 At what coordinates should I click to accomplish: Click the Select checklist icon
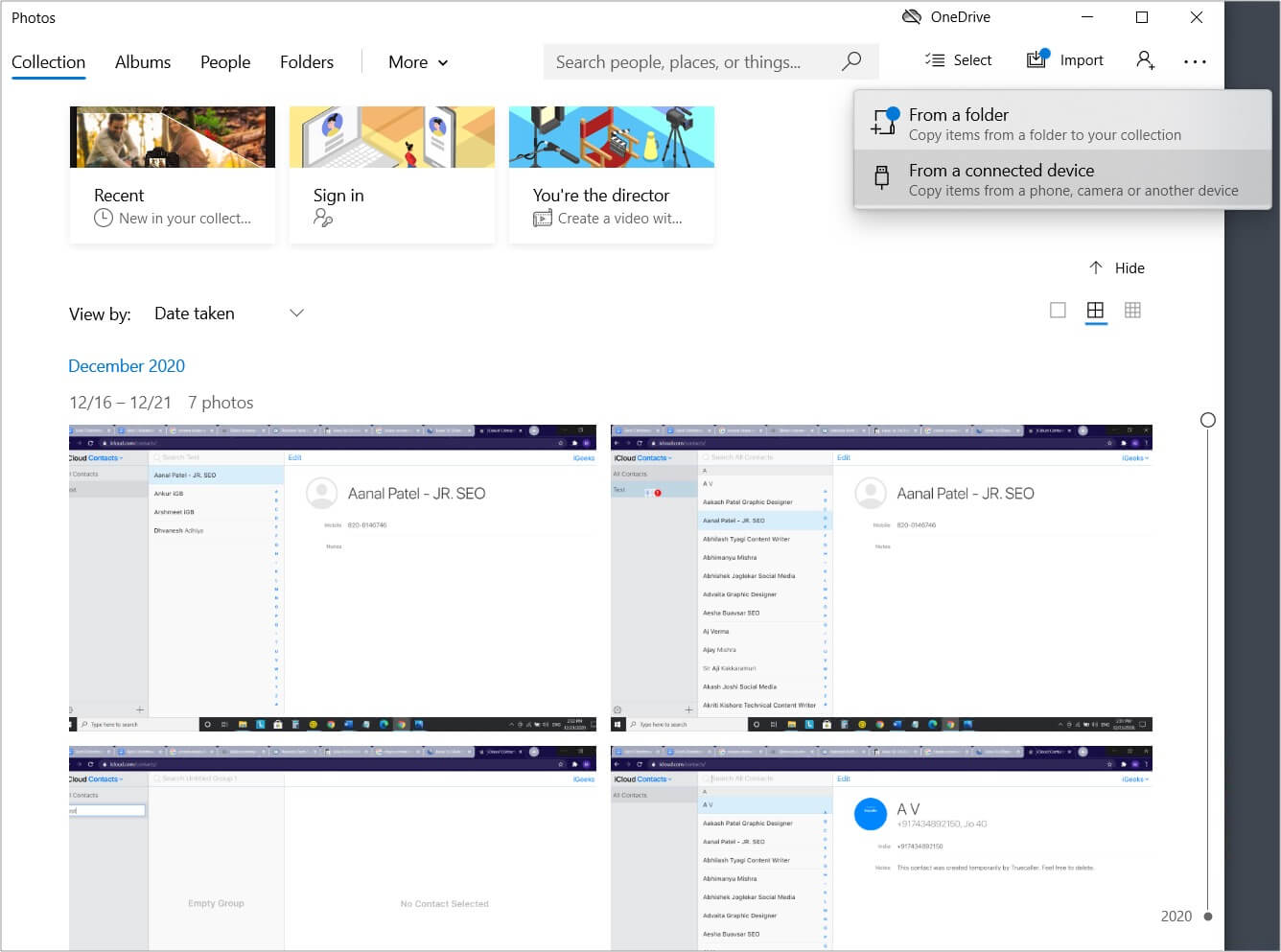[934, 60]
